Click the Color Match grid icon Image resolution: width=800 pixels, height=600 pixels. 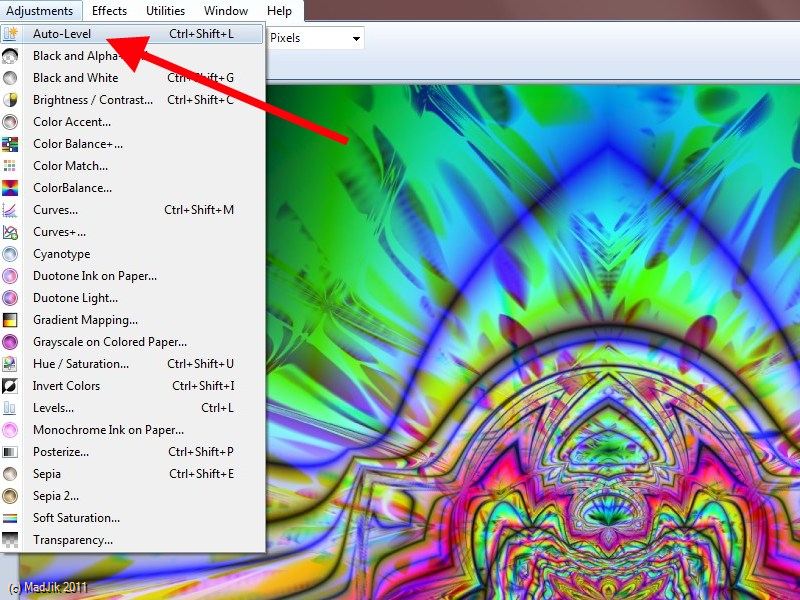point(10,166)
